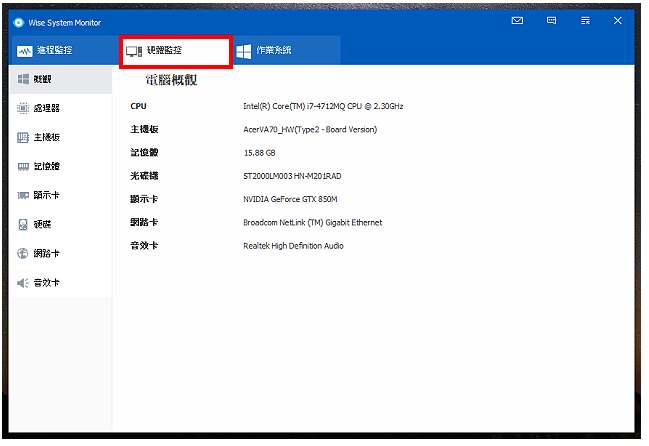Click the CPU label
This screenshot has width=649, height=446.
click(x=138, y=106)
